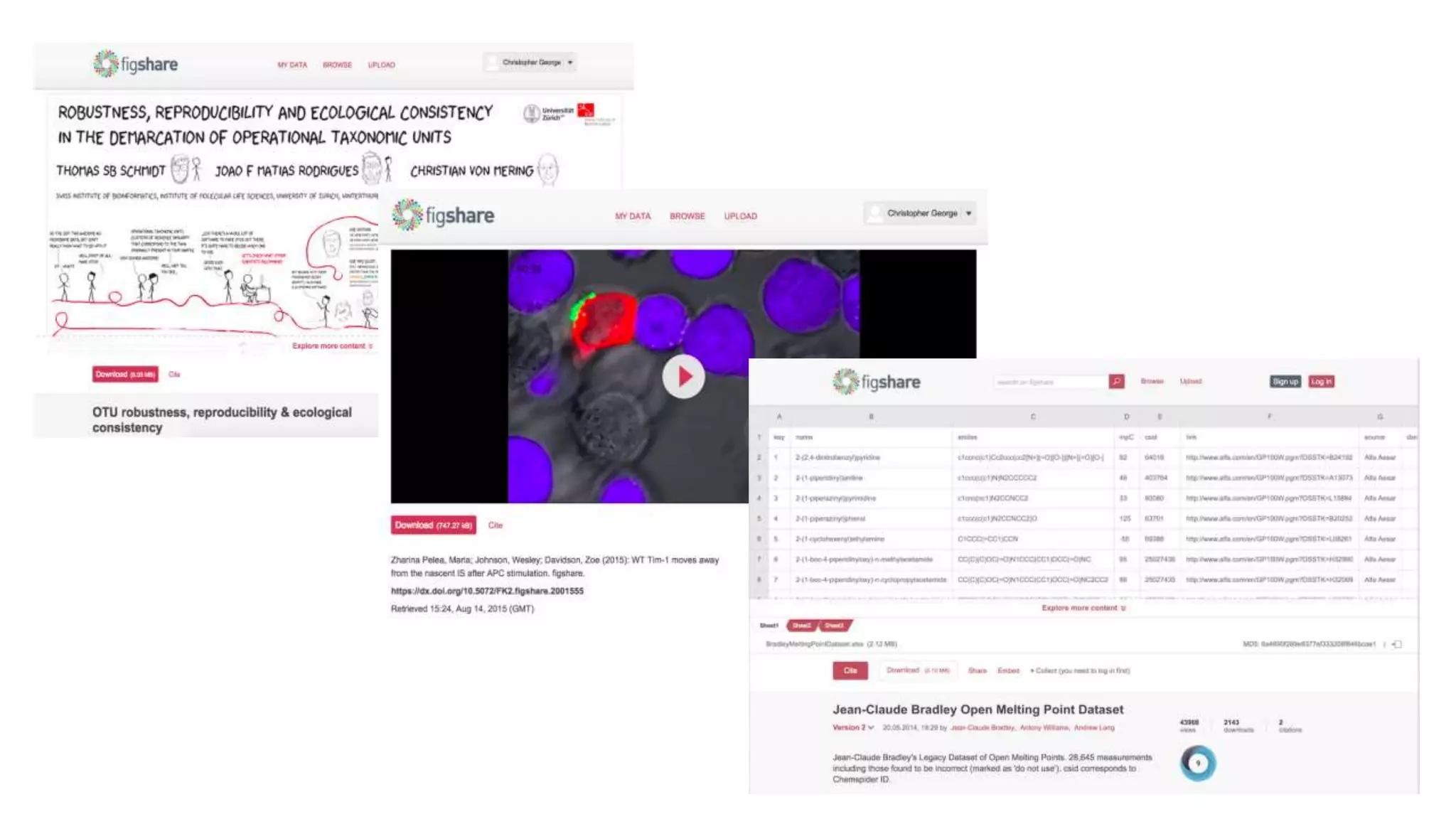Click the figshare logo in top-left page
This screenshot has height=819, width=1456.
coord(135,64)
